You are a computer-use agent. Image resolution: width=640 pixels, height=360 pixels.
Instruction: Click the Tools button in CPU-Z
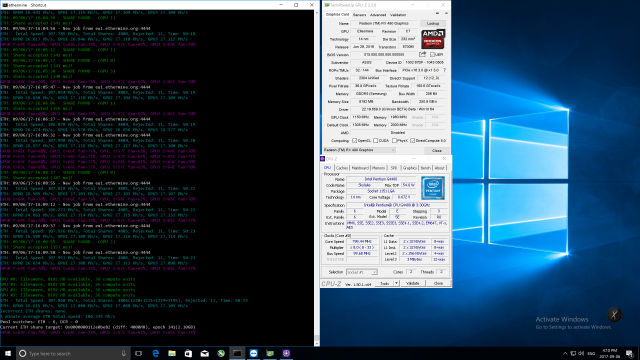point(384,283)
